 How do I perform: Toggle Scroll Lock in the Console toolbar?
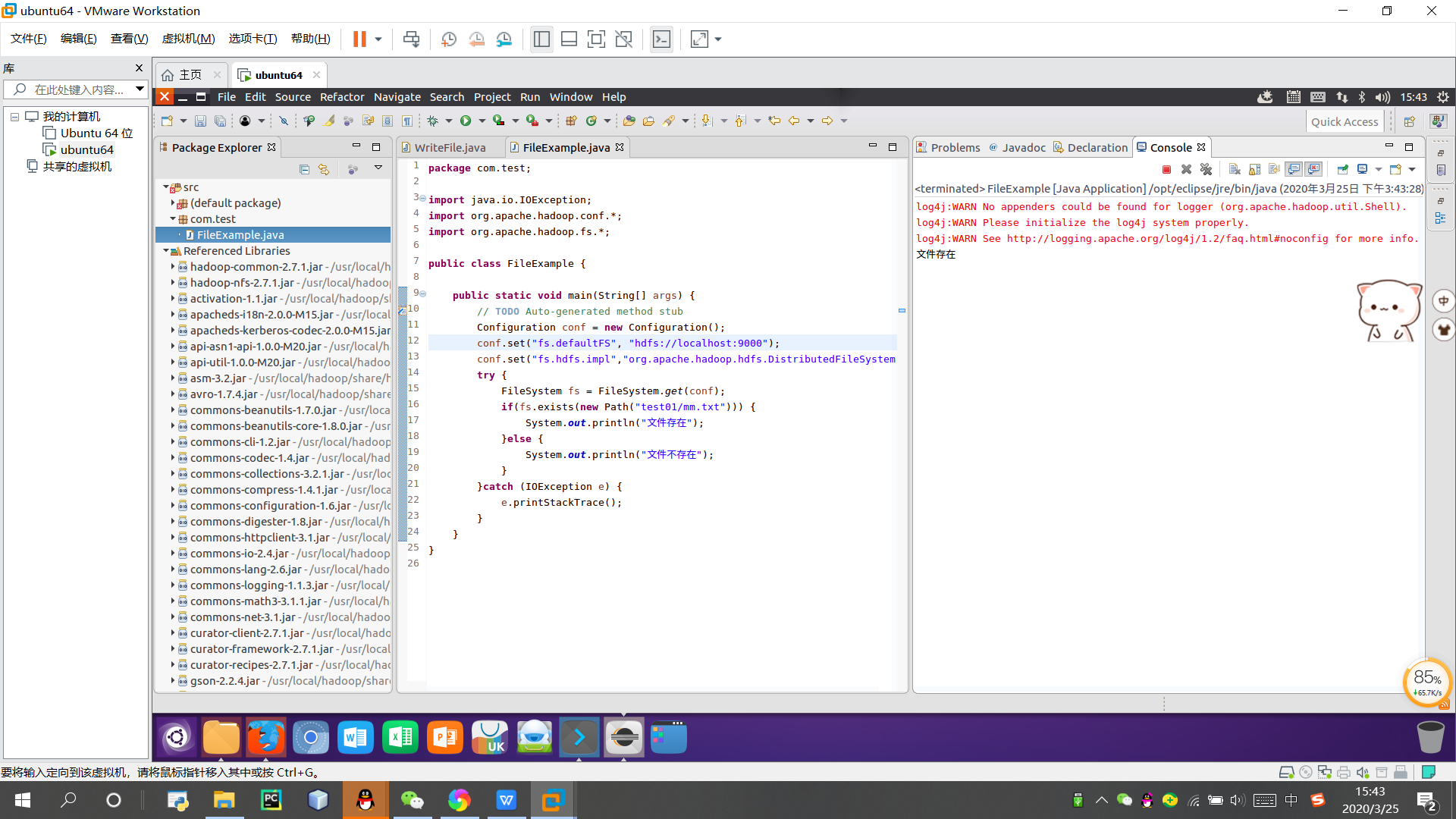tap(1254, 169)
